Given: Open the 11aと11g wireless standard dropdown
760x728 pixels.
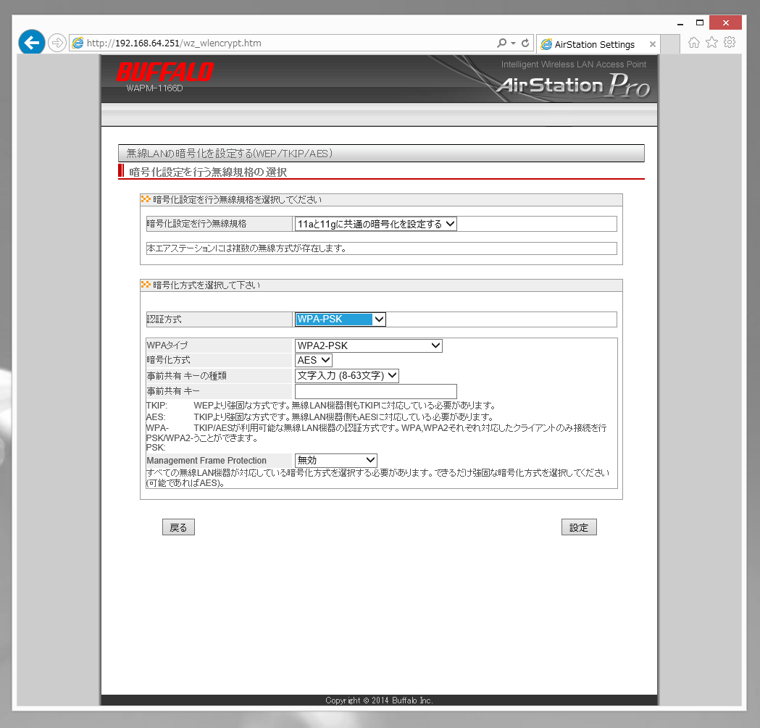Looking at the screenshot, I should click(x=376, y=224).
